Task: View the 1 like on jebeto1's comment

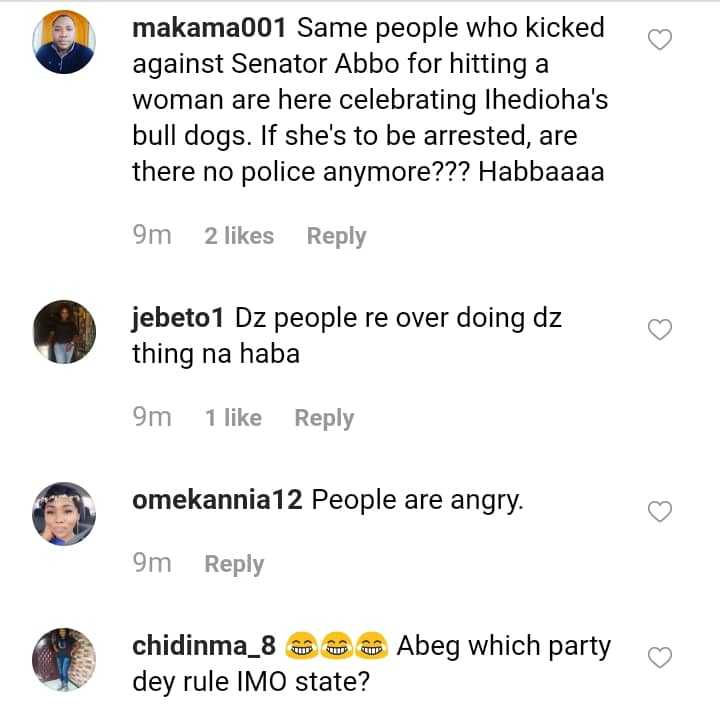Action: pos(233,418)
